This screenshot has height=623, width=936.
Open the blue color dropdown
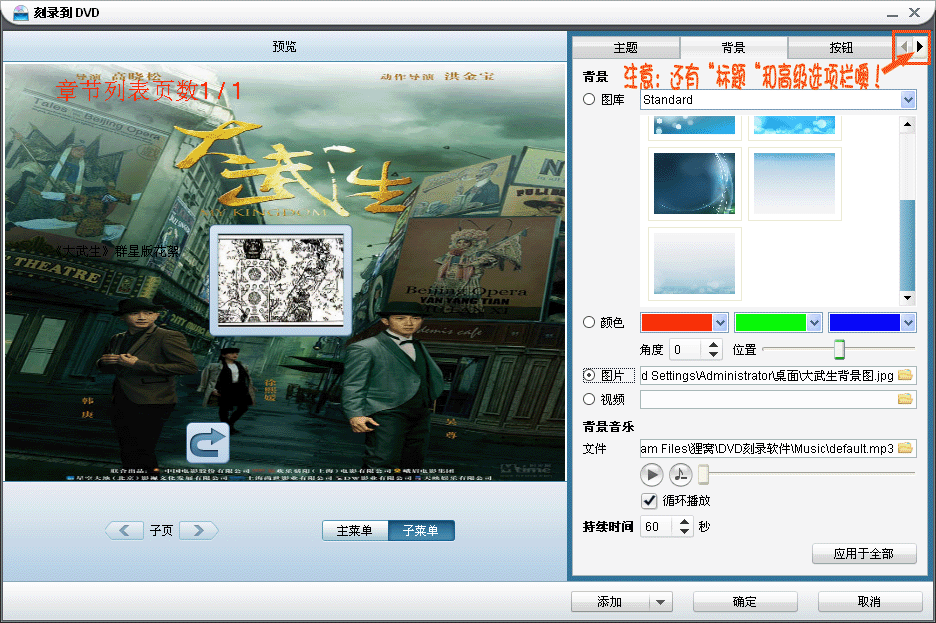pyautogui.click(x=908, y=323)
